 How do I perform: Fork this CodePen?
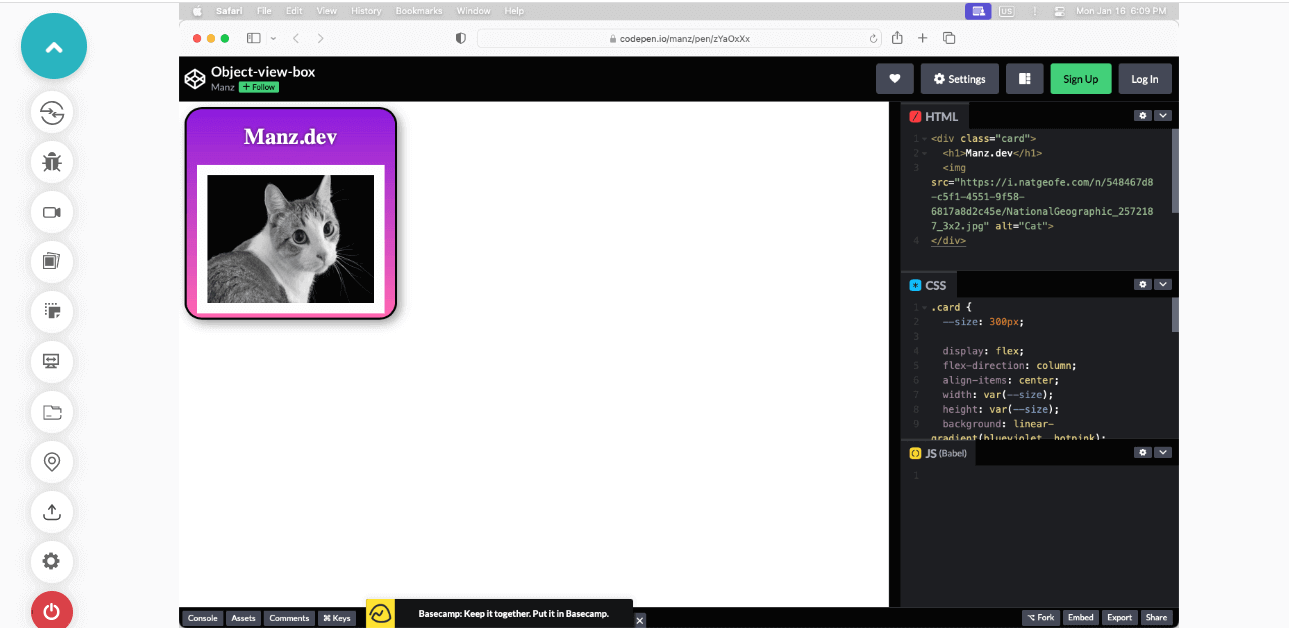coord(1041,617)
